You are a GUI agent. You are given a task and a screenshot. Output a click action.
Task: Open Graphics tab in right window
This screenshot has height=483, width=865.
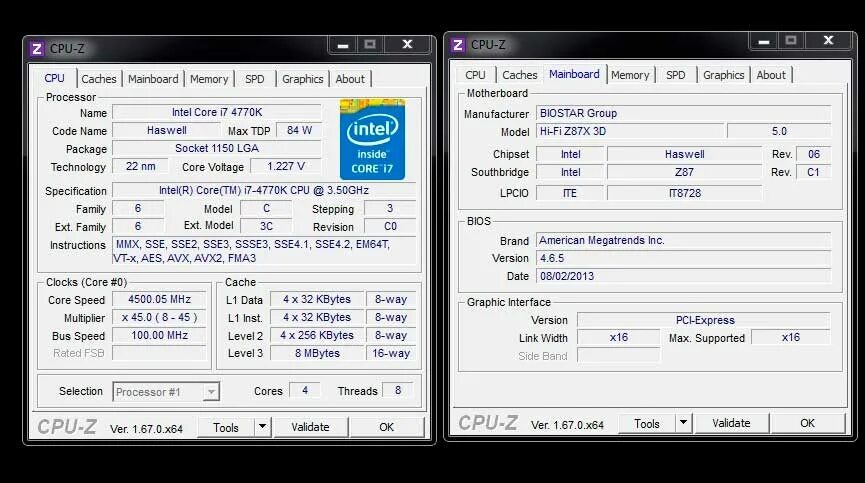pos(723,75)
